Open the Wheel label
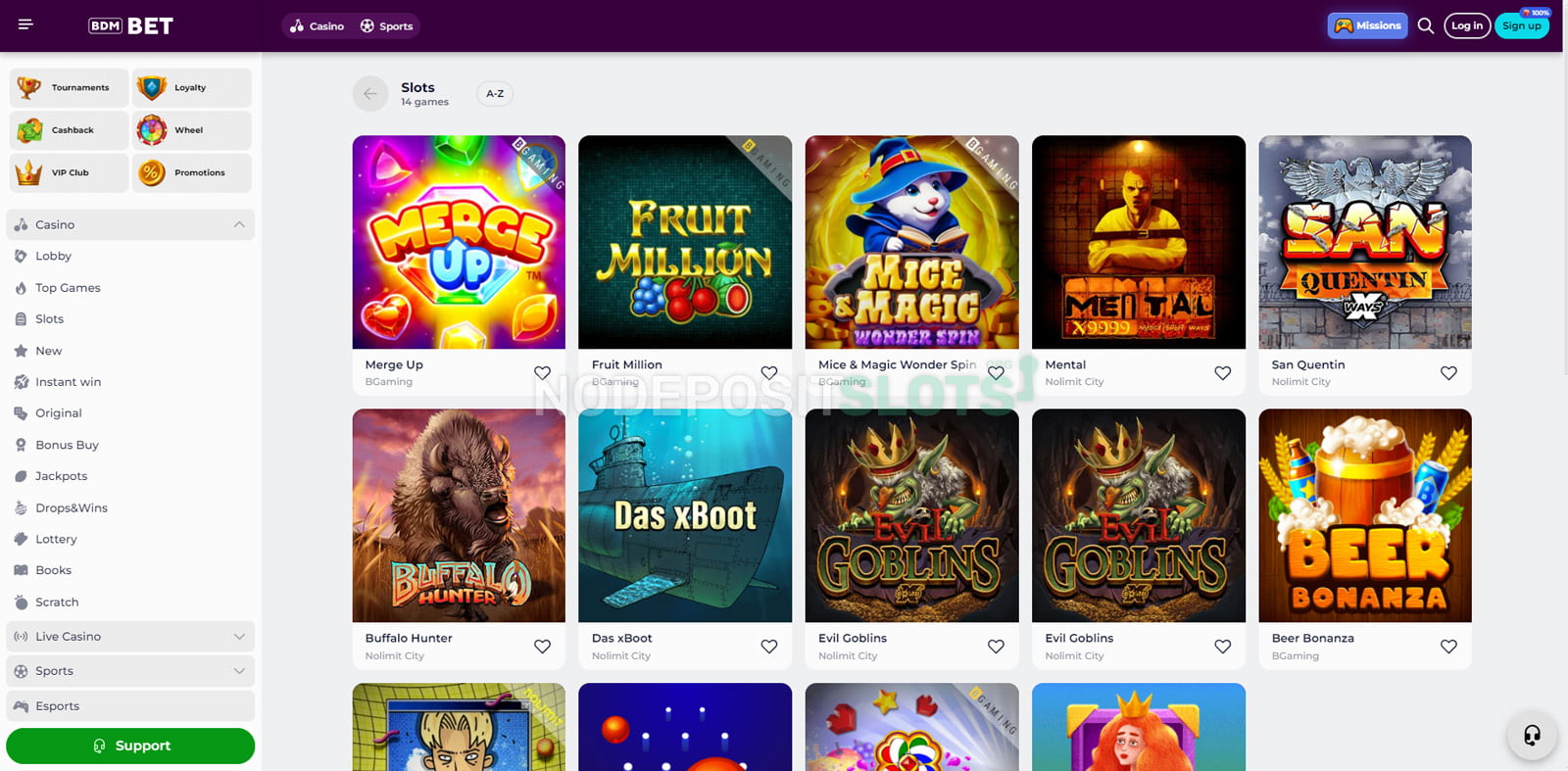The image size is (1568, 771). point(189,129)
